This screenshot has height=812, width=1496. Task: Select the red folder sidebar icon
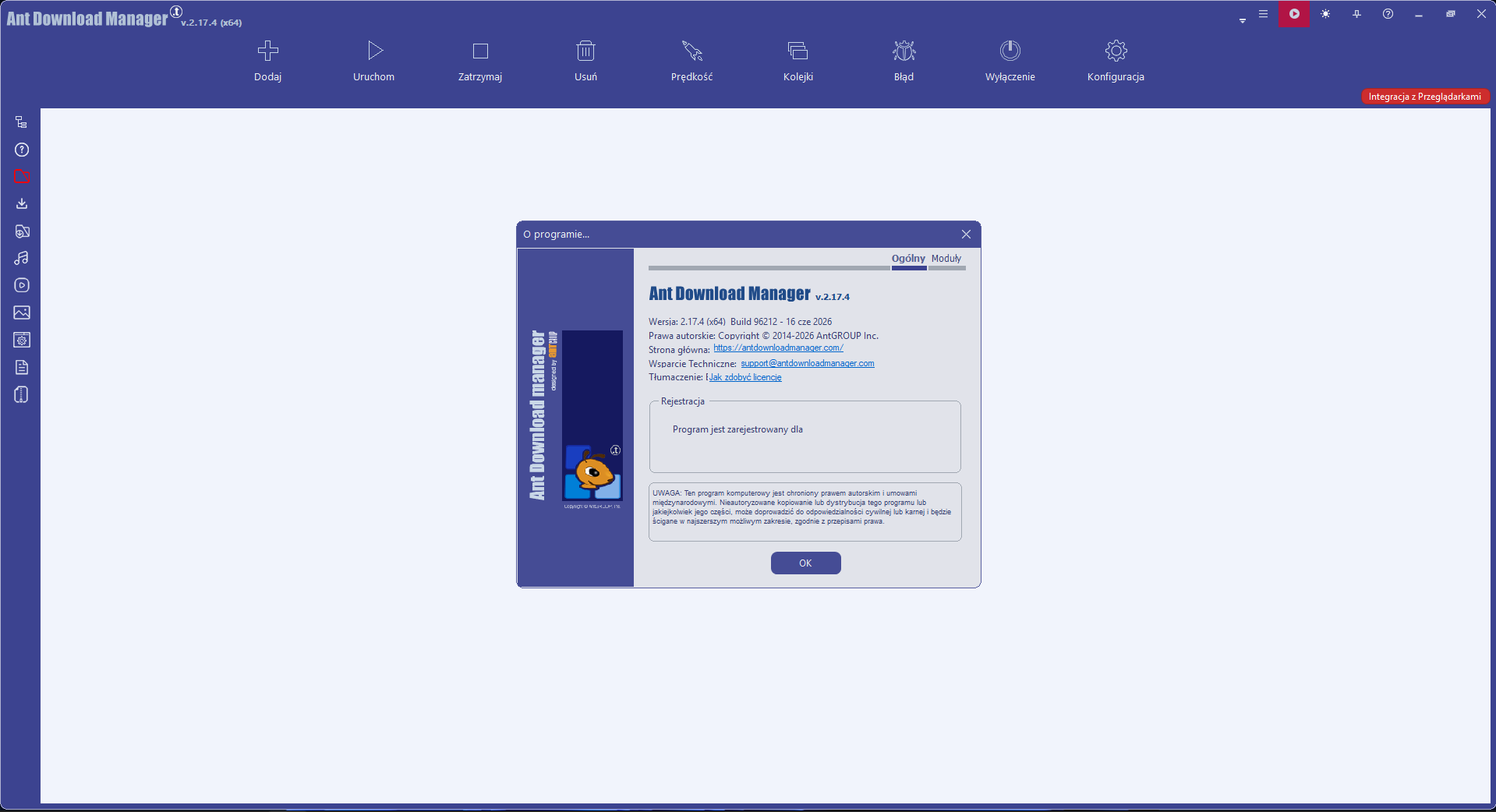22,177
